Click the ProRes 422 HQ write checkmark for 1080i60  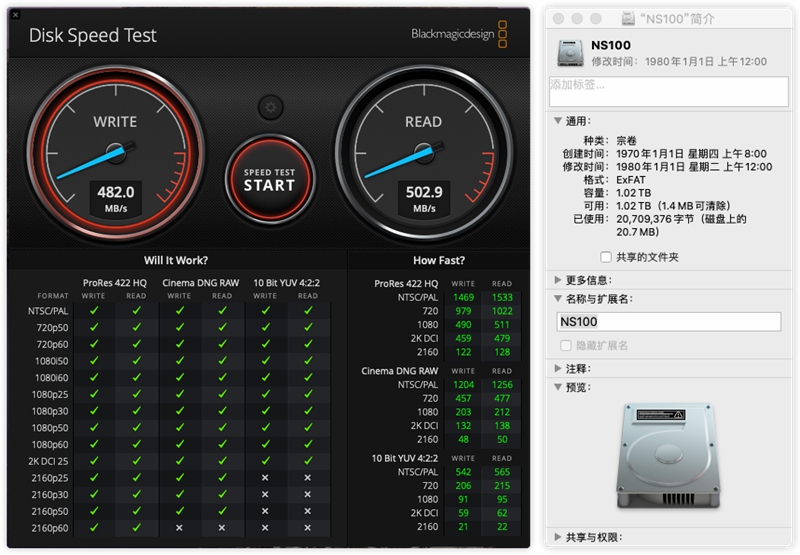coord(94,377)
